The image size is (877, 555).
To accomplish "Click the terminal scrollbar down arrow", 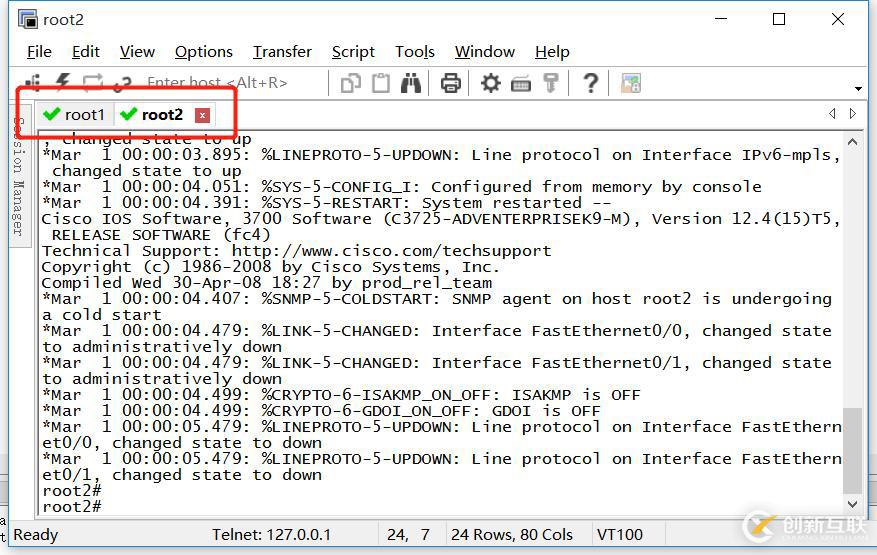I will (x=852, y=504).
